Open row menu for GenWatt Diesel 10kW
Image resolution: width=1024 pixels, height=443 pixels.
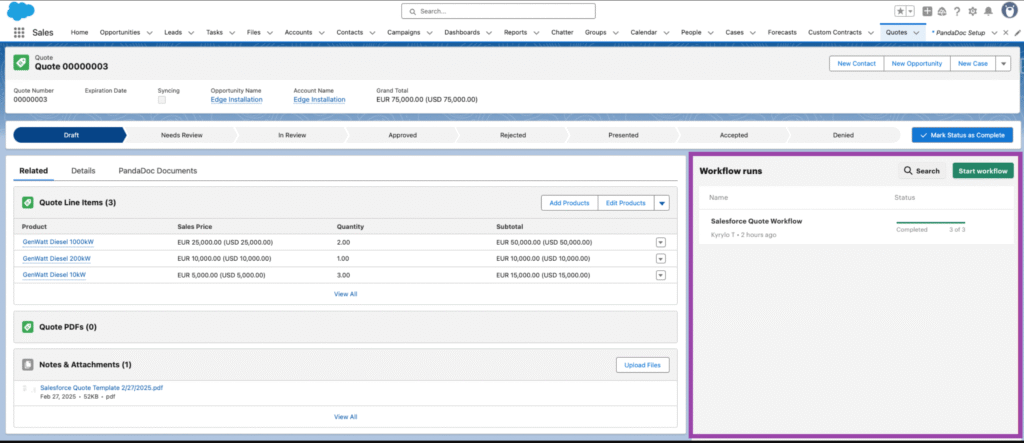tap(660, 275)
